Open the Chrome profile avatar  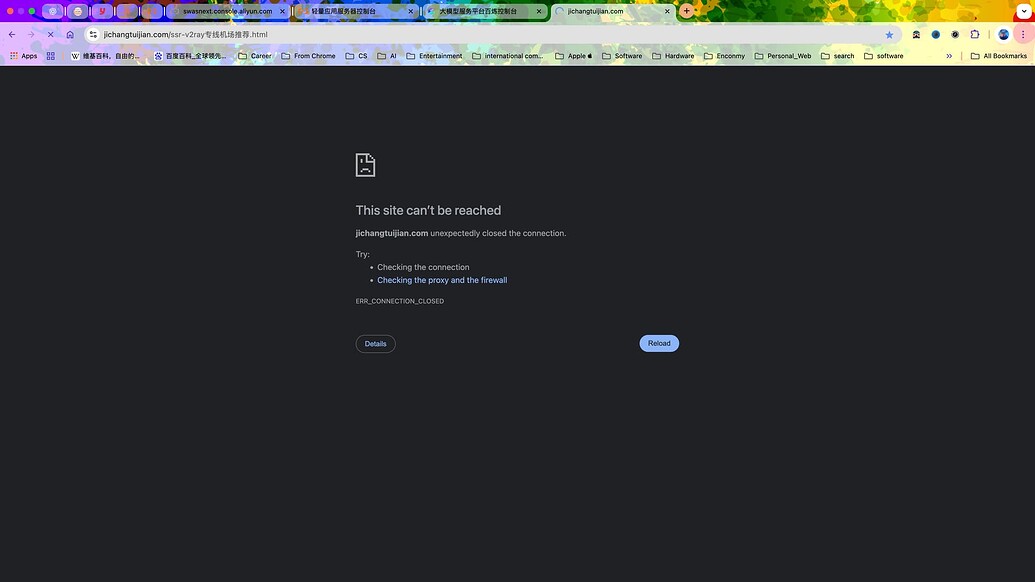(x=1003, y=34)
